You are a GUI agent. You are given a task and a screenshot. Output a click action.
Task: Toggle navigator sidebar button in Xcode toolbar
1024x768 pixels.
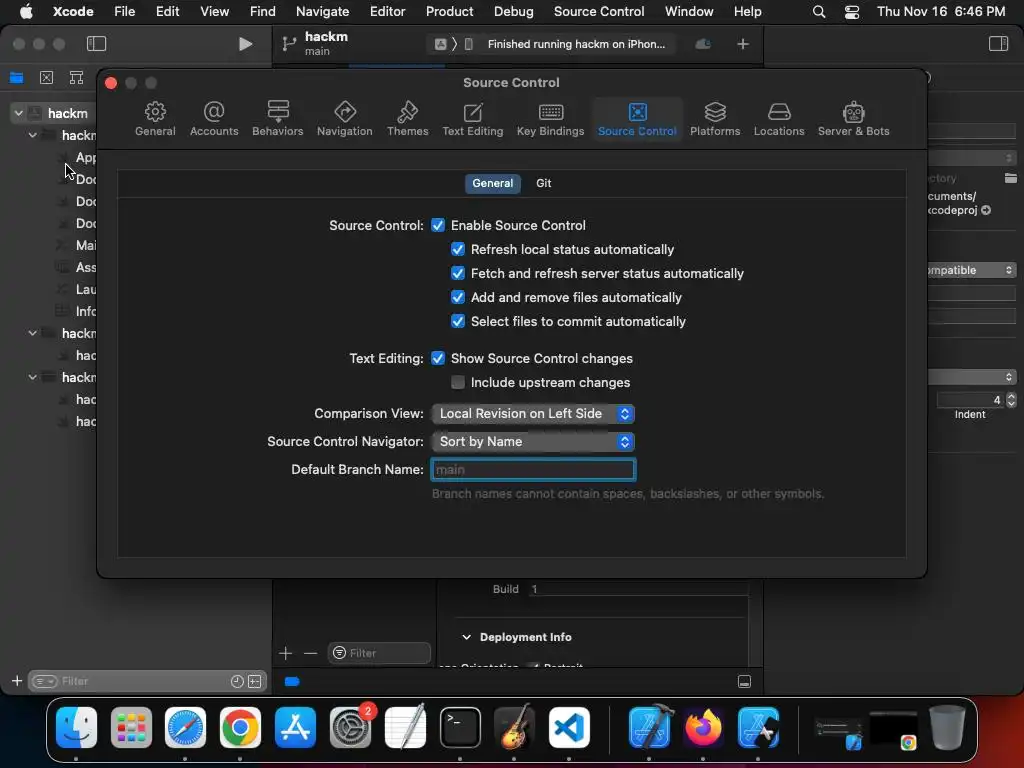(x=96, y=44)
